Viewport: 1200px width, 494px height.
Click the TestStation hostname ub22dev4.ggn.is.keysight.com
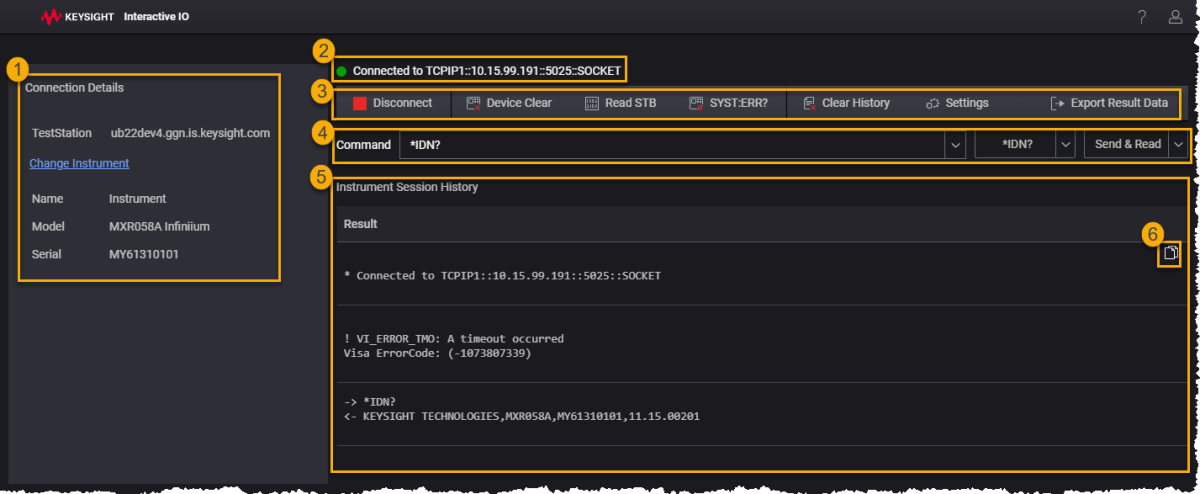190,133
